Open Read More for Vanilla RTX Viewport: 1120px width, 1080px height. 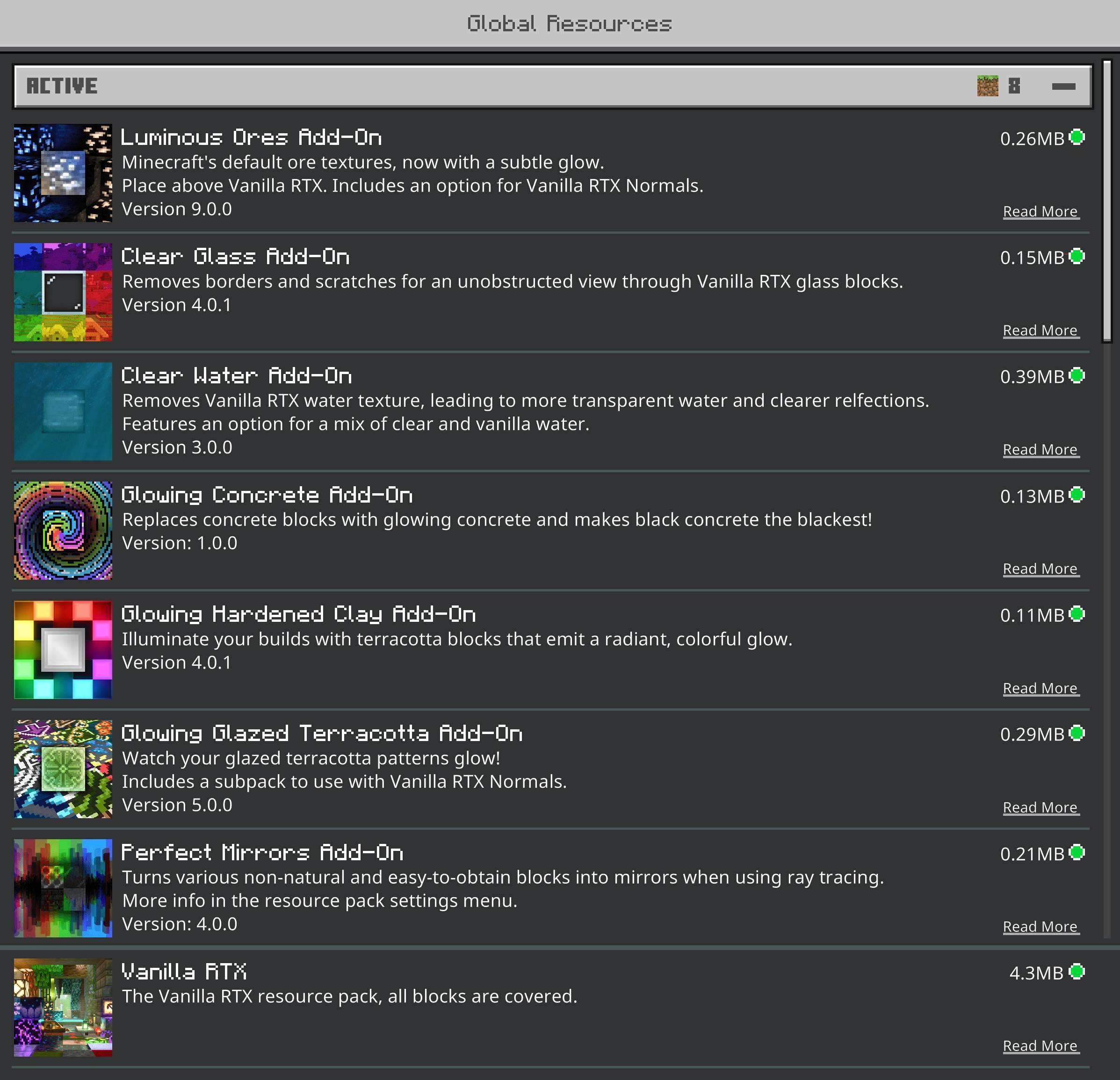(1040, 1046)
